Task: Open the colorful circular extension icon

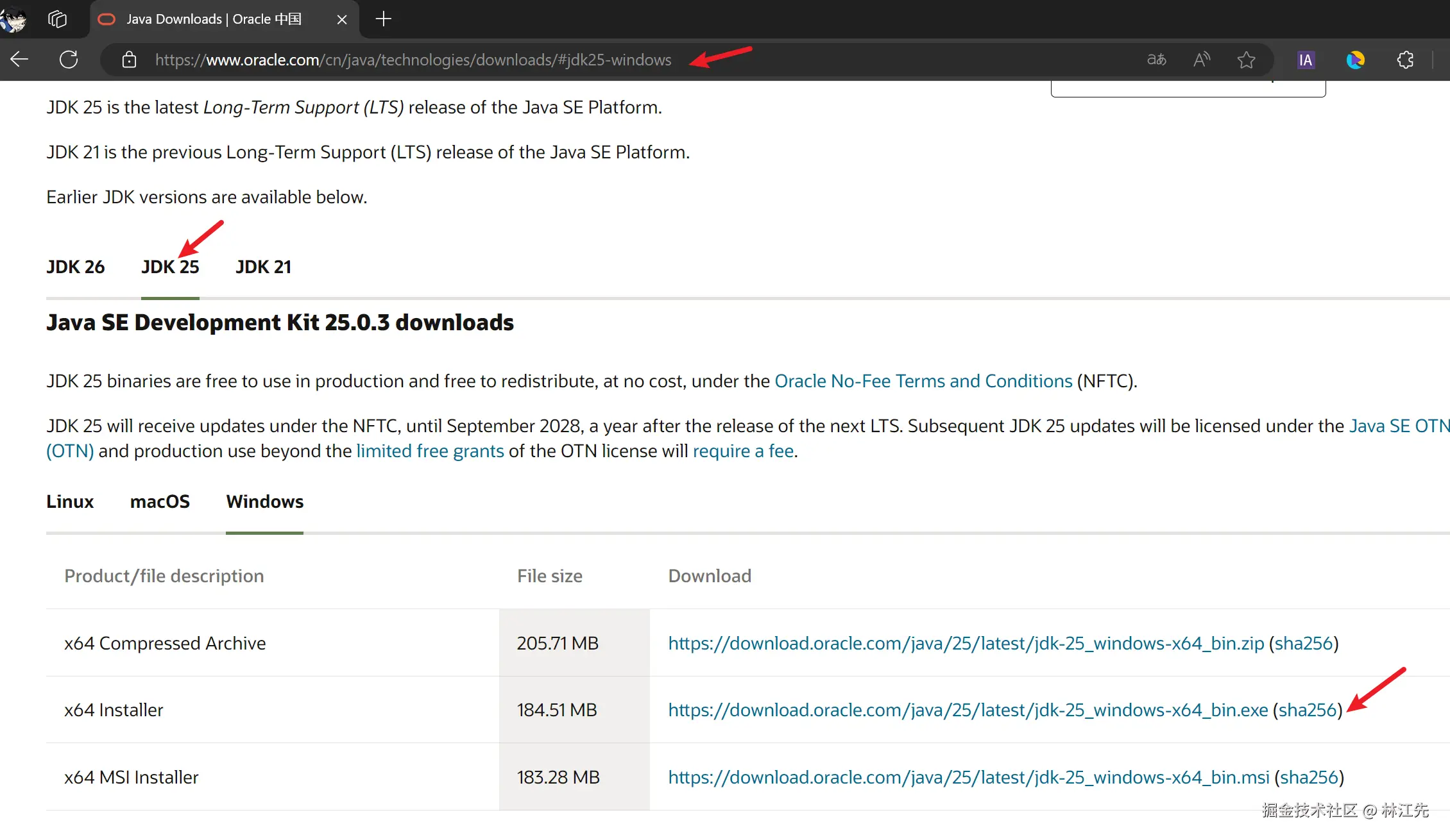Action: [x=1355, y=60]
